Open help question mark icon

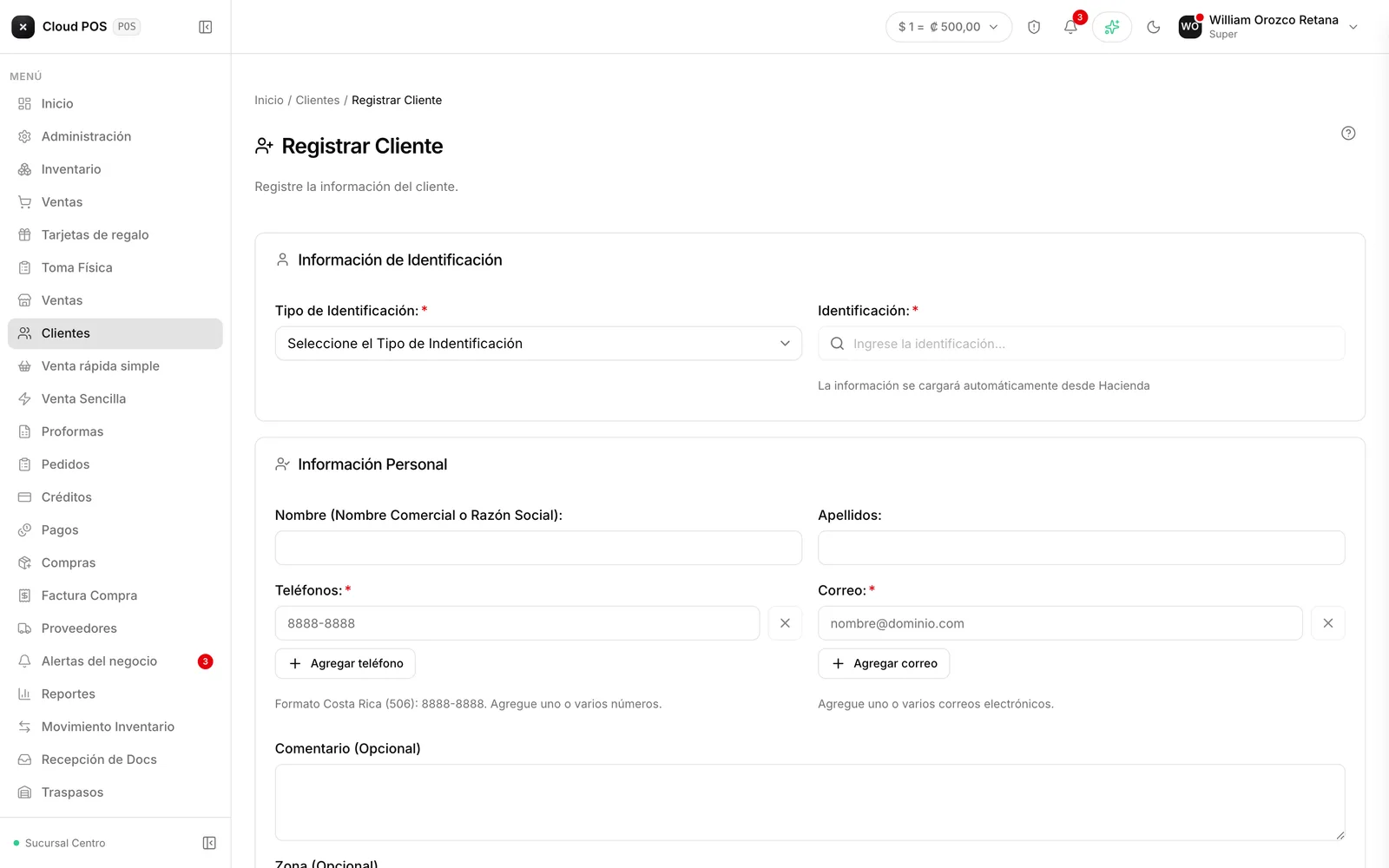(1348, 133)
